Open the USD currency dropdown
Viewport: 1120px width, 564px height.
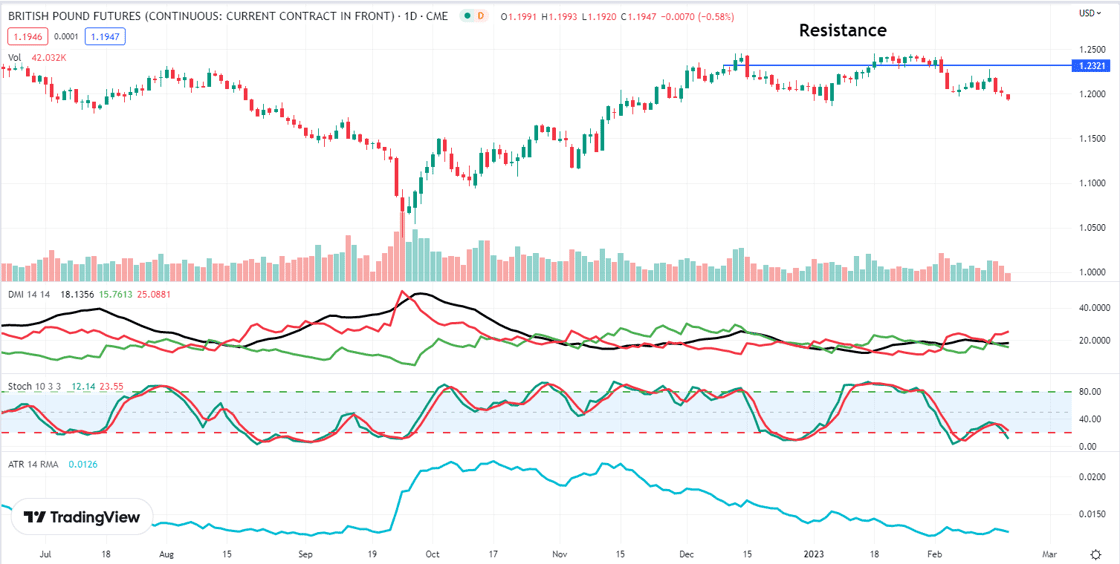tap(1090, 12)
